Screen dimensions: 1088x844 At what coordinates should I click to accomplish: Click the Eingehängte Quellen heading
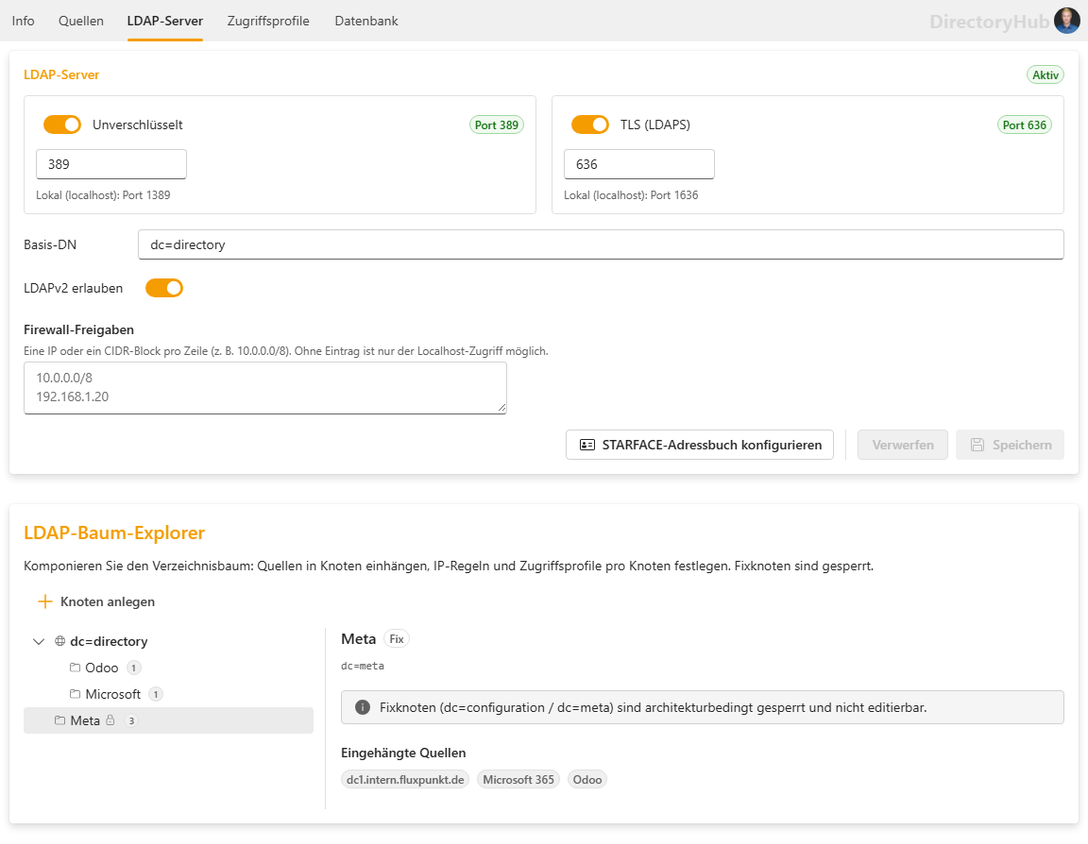[403, 753]
